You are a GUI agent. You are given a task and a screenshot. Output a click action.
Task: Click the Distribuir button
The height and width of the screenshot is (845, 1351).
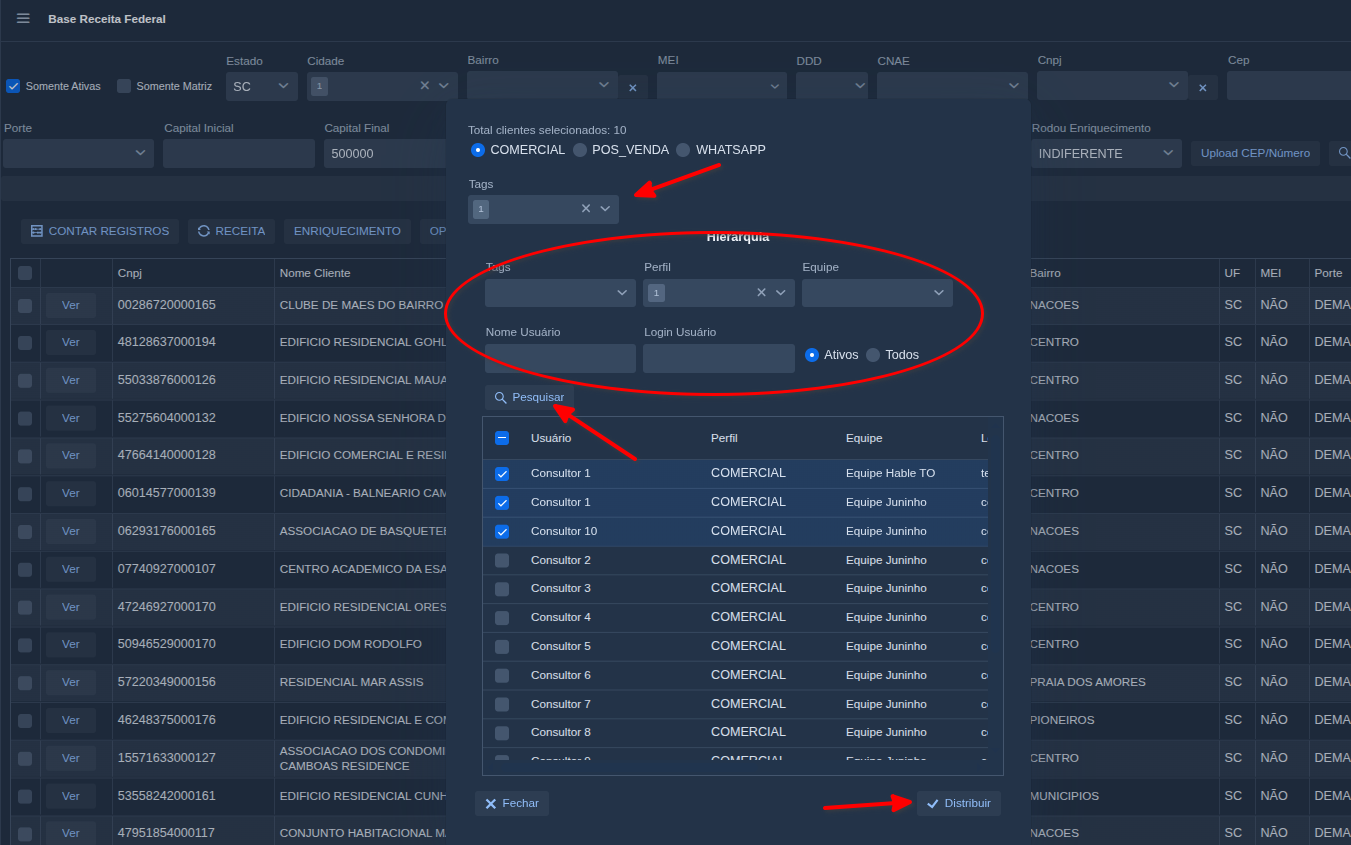959,803
